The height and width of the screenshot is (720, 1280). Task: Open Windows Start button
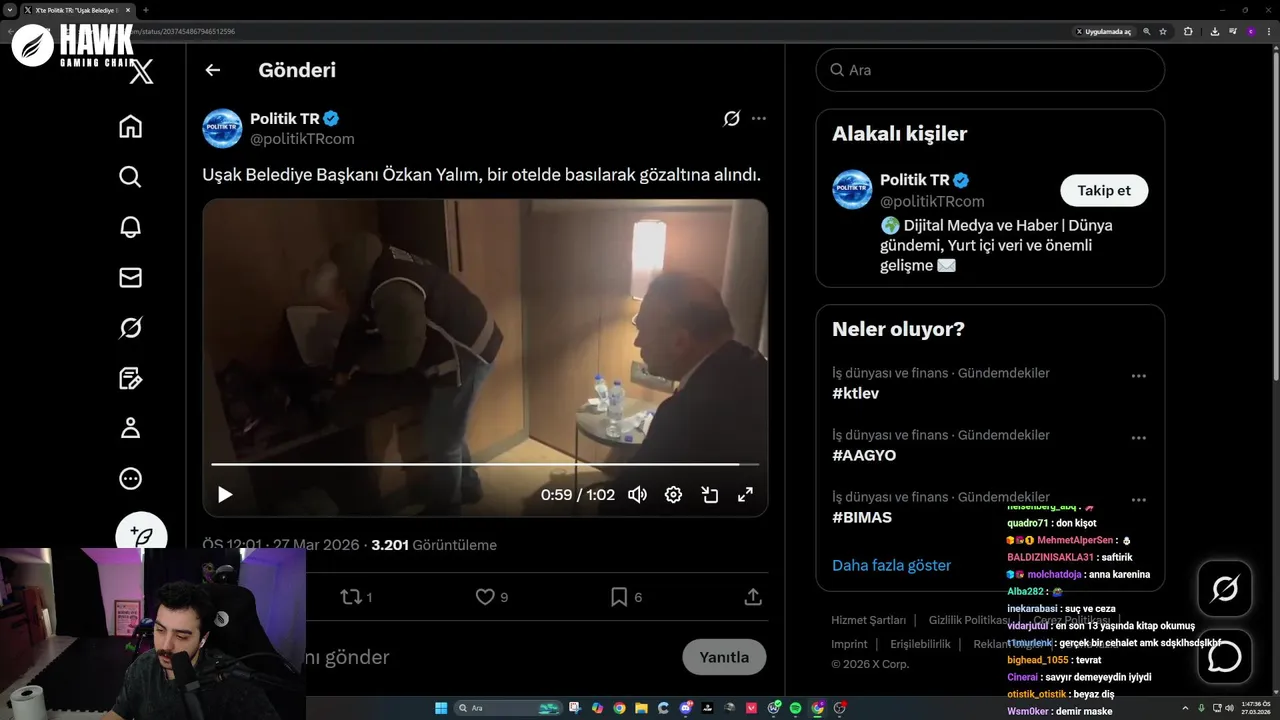click(x=441, y=708)
